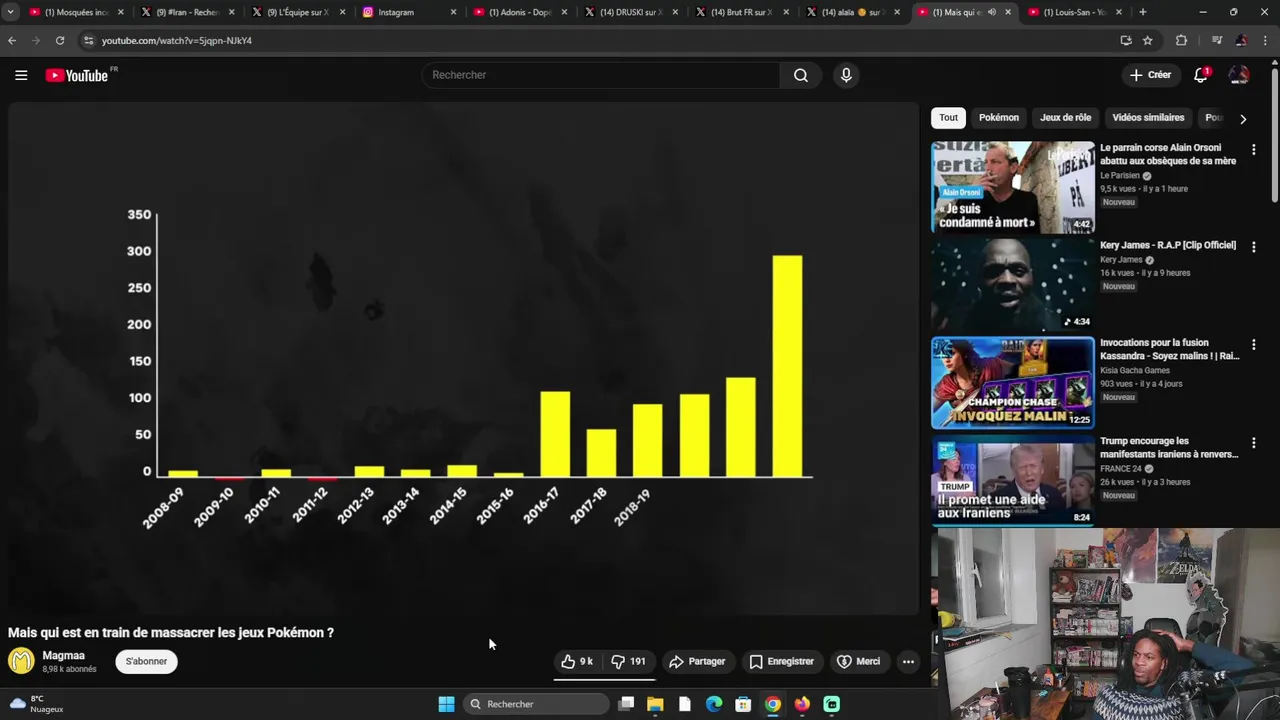
Task: Click the video player bar chart area
Action: point(463,358)
